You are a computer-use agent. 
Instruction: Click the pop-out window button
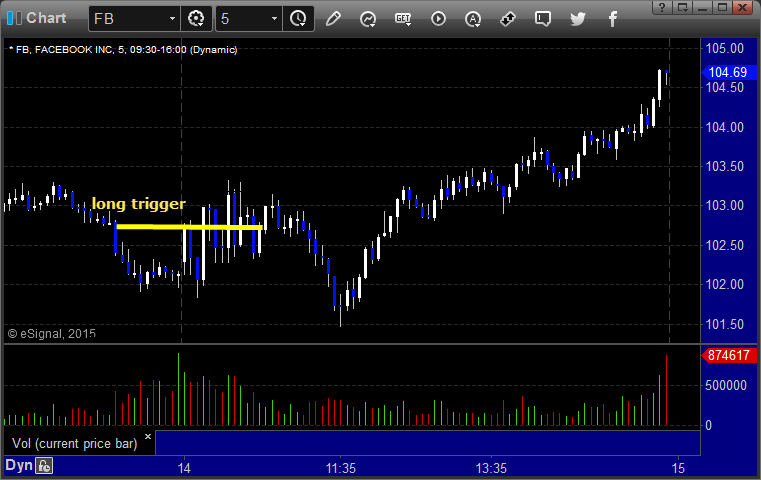tap(682, 7)
